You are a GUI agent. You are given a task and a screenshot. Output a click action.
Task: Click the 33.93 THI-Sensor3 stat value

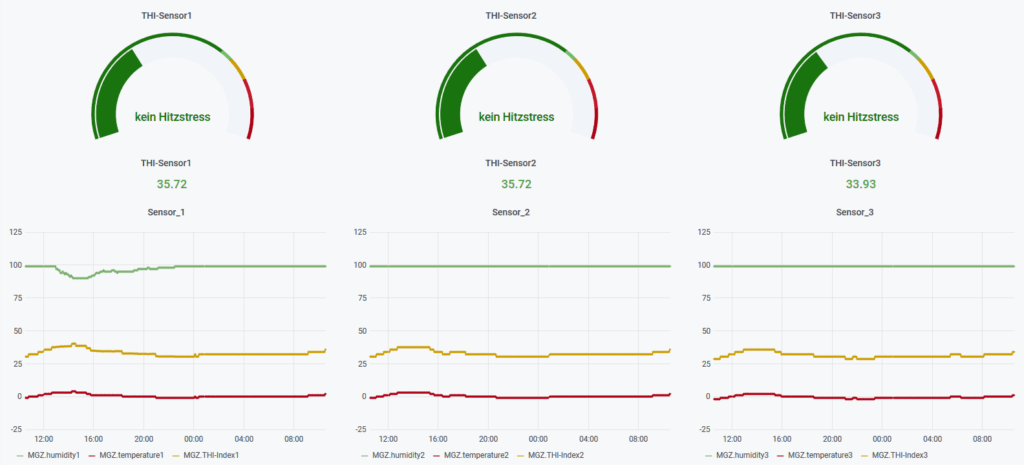coord(856,183)
